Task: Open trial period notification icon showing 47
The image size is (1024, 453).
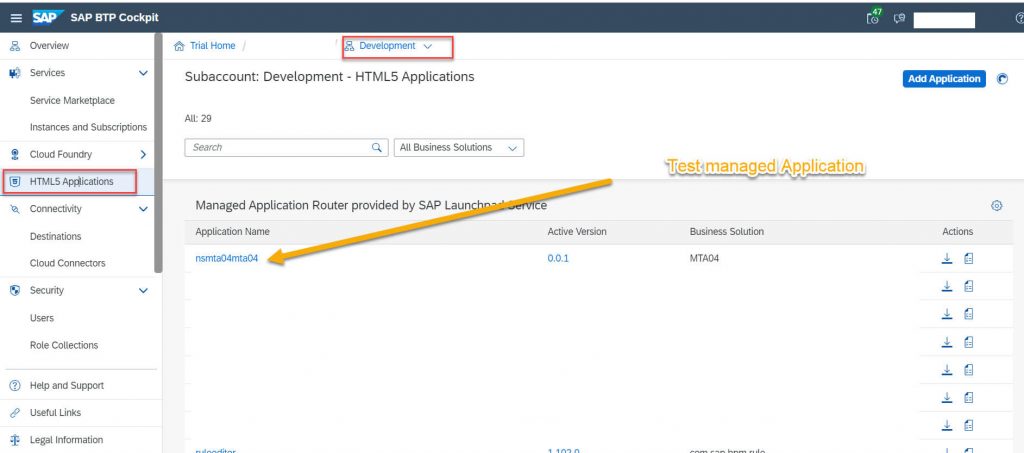Action: coord(874,17)
